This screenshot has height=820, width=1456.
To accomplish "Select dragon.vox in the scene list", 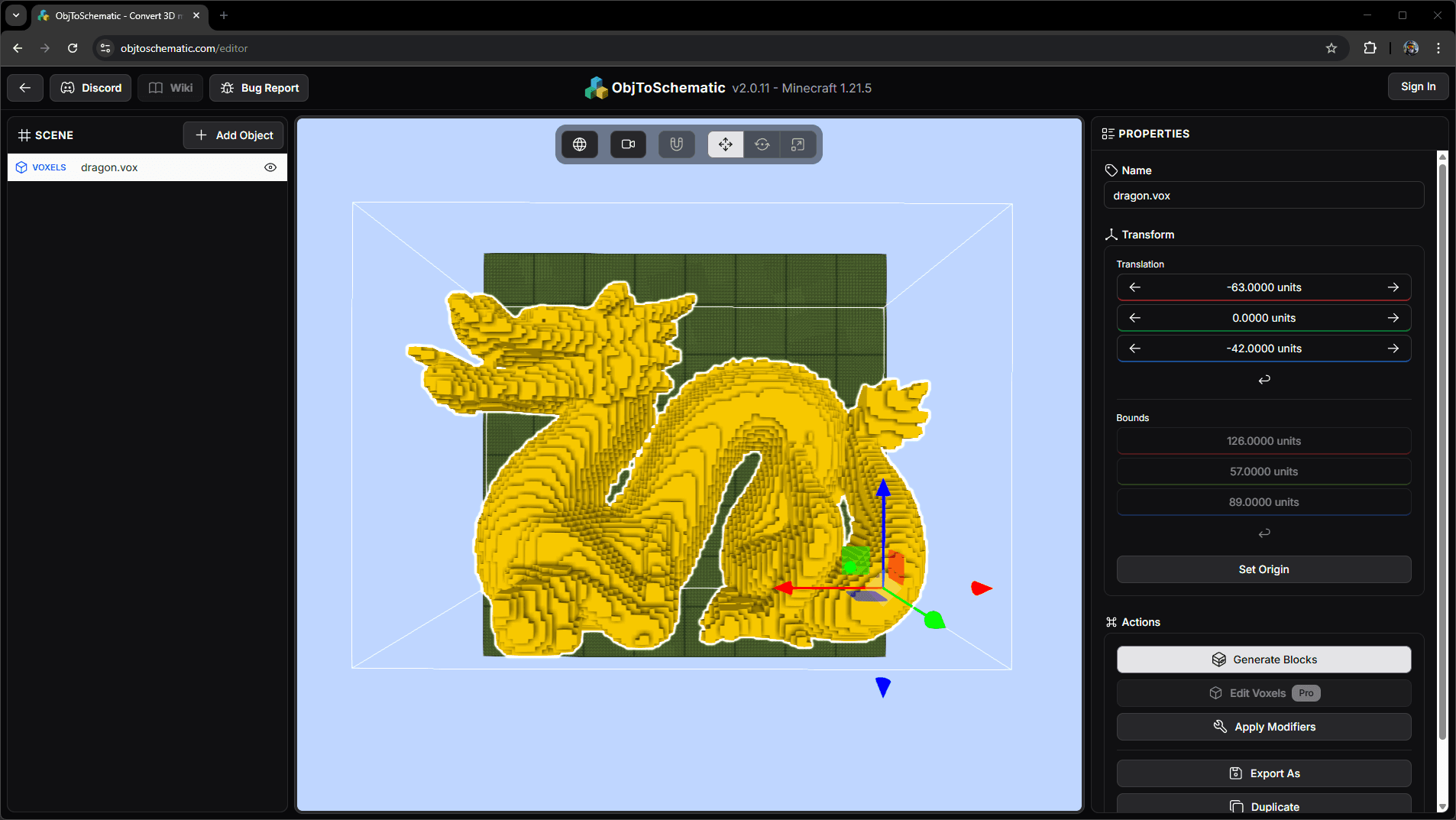I will [x=147, y=167].
